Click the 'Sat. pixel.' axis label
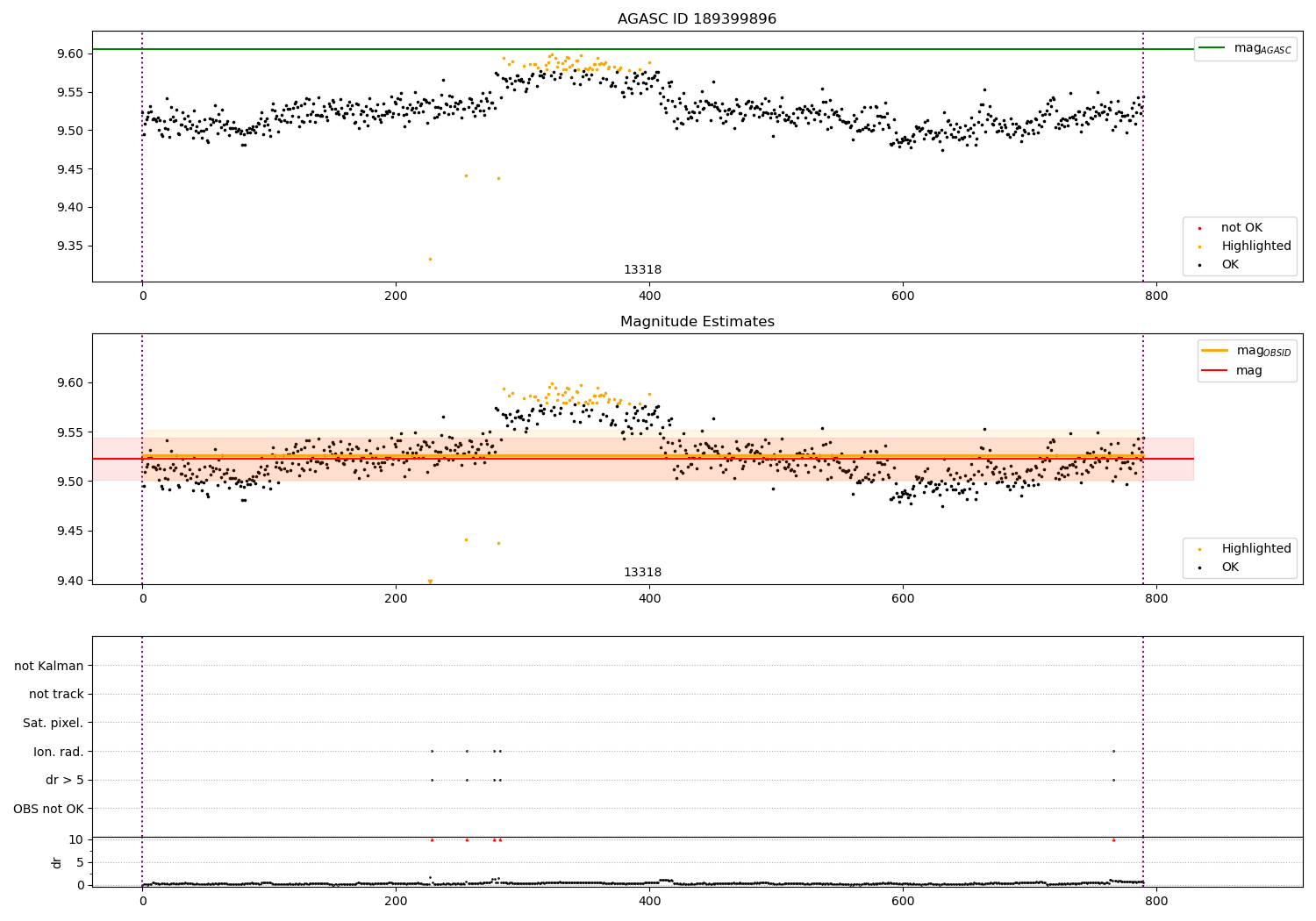 tap(54, 724)
